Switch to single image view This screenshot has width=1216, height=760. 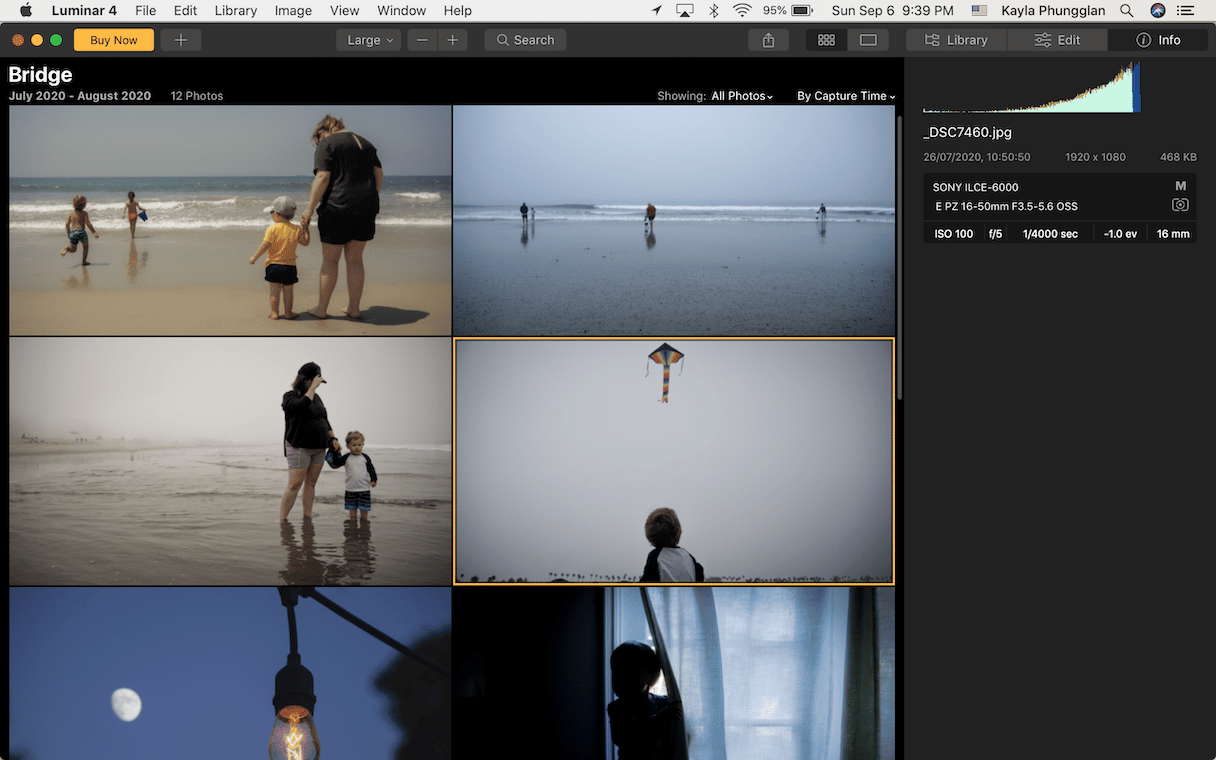[868, 40]
